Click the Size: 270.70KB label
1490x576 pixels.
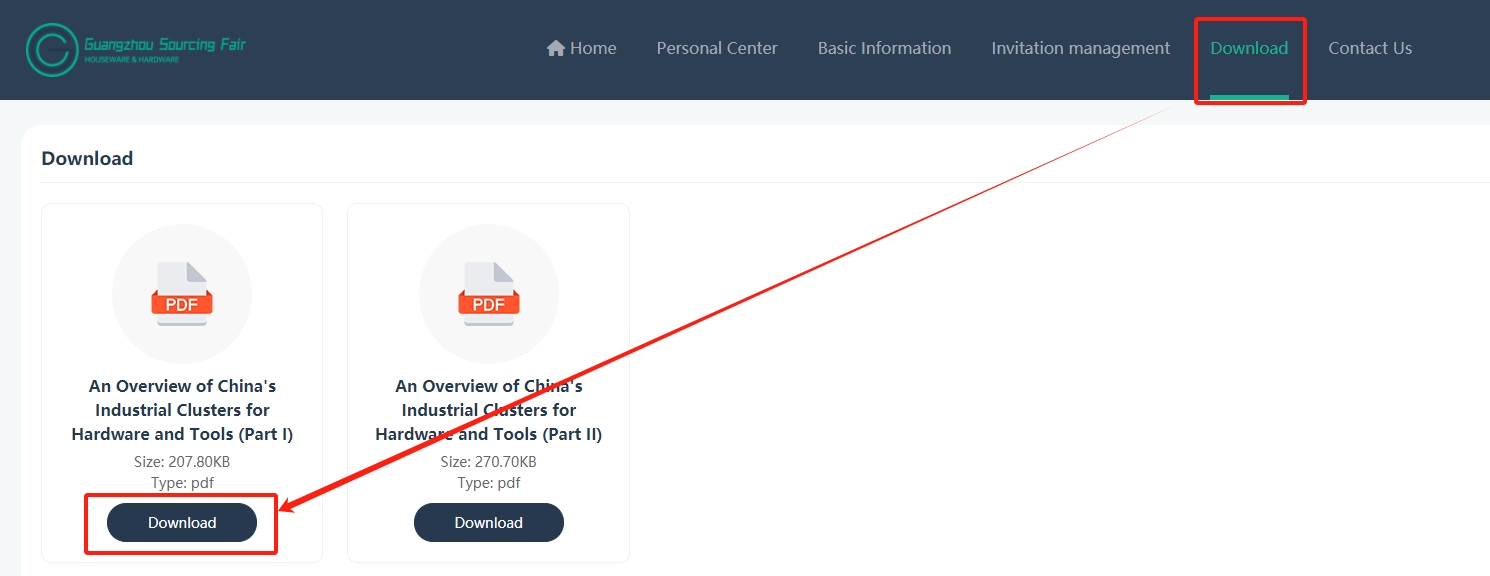[488, 462]
